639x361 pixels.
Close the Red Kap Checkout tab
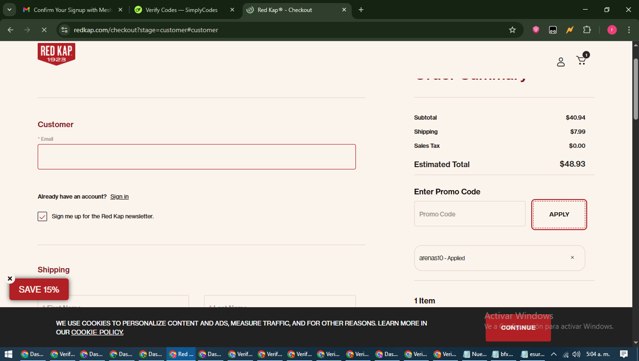(x=344, y=10)
